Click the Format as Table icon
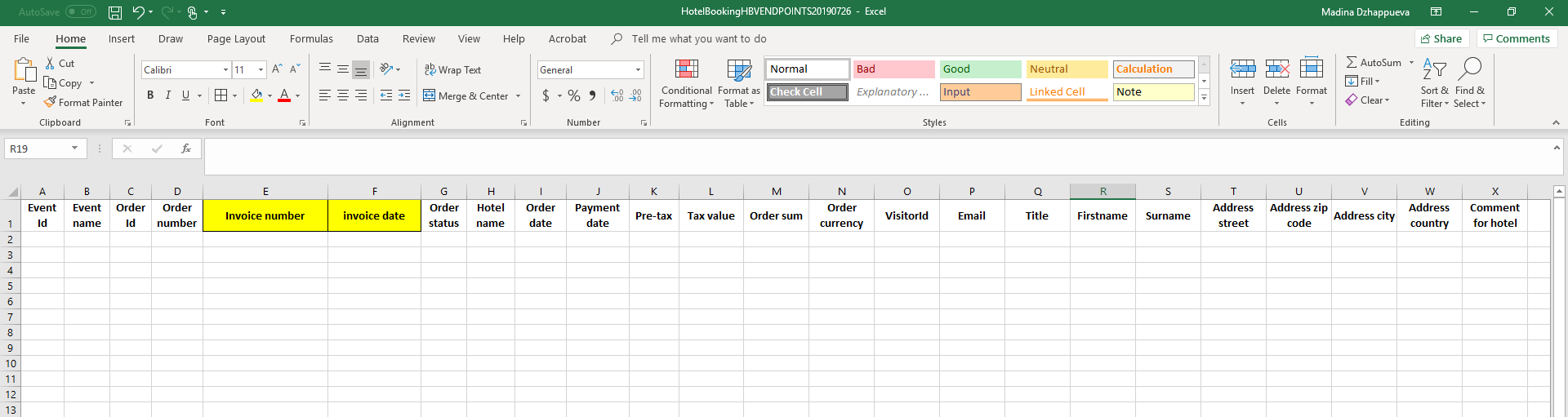The height and width of the screenshot is (417, 1568). (x=738, y=70)
